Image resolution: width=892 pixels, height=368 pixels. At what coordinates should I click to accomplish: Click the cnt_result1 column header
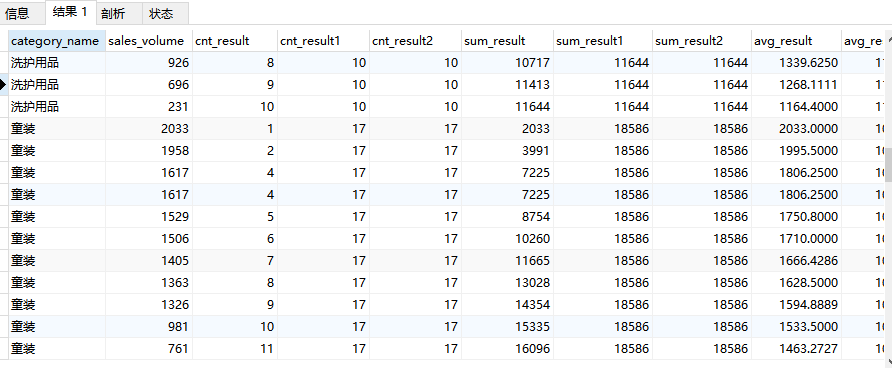323,41
